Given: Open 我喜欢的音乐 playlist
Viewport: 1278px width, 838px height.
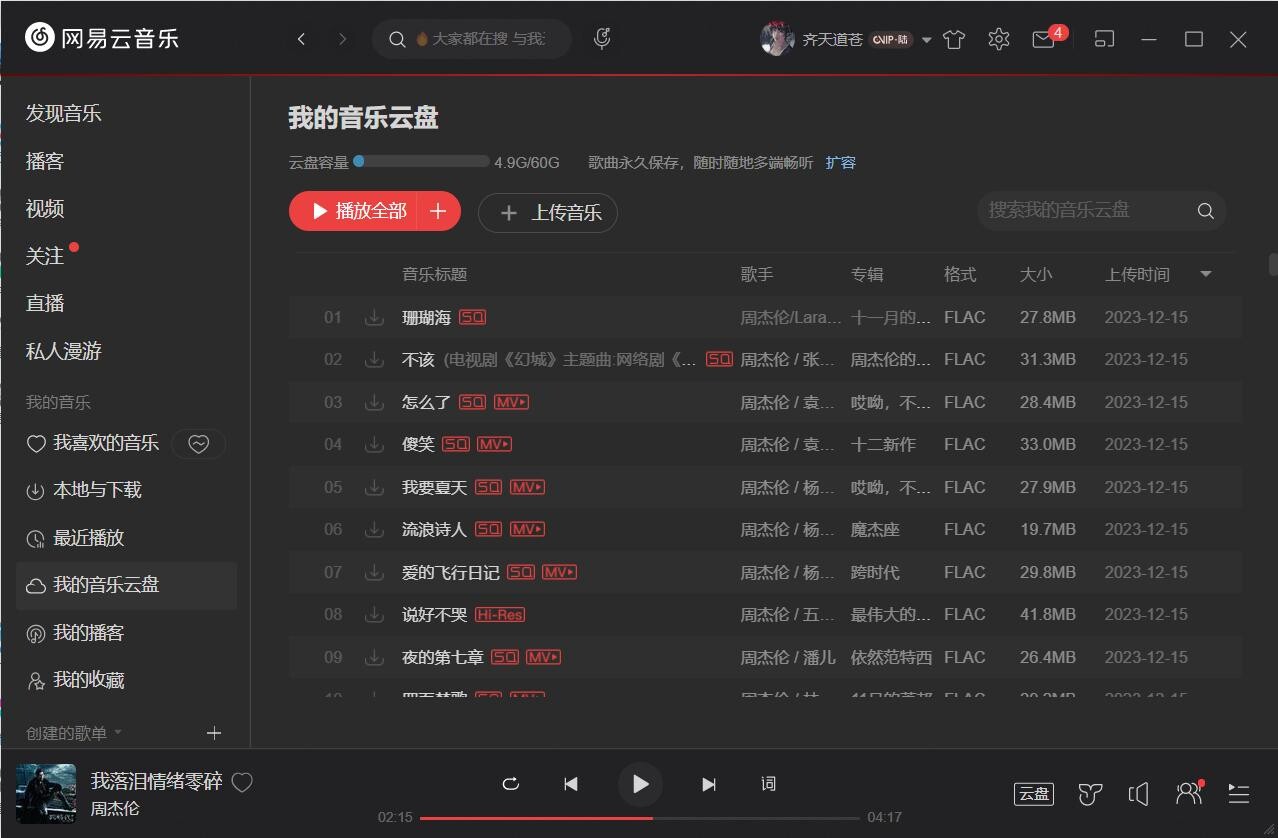Looking at the screenshot, I should pos(106,442).
